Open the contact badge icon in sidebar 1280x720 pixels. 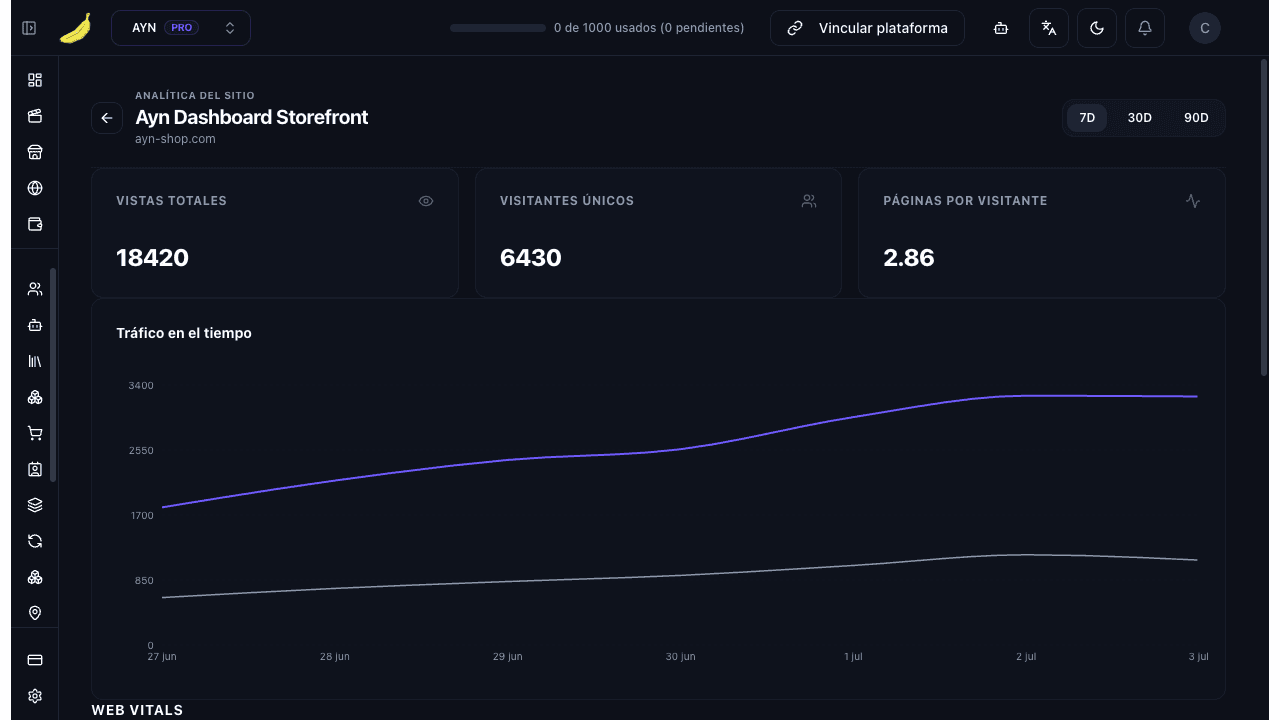(35, 469)
